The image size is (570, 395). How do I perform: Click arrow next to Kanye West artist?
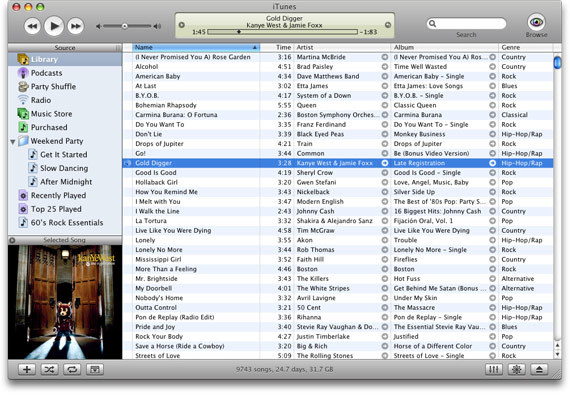click(x=385, y=163)
